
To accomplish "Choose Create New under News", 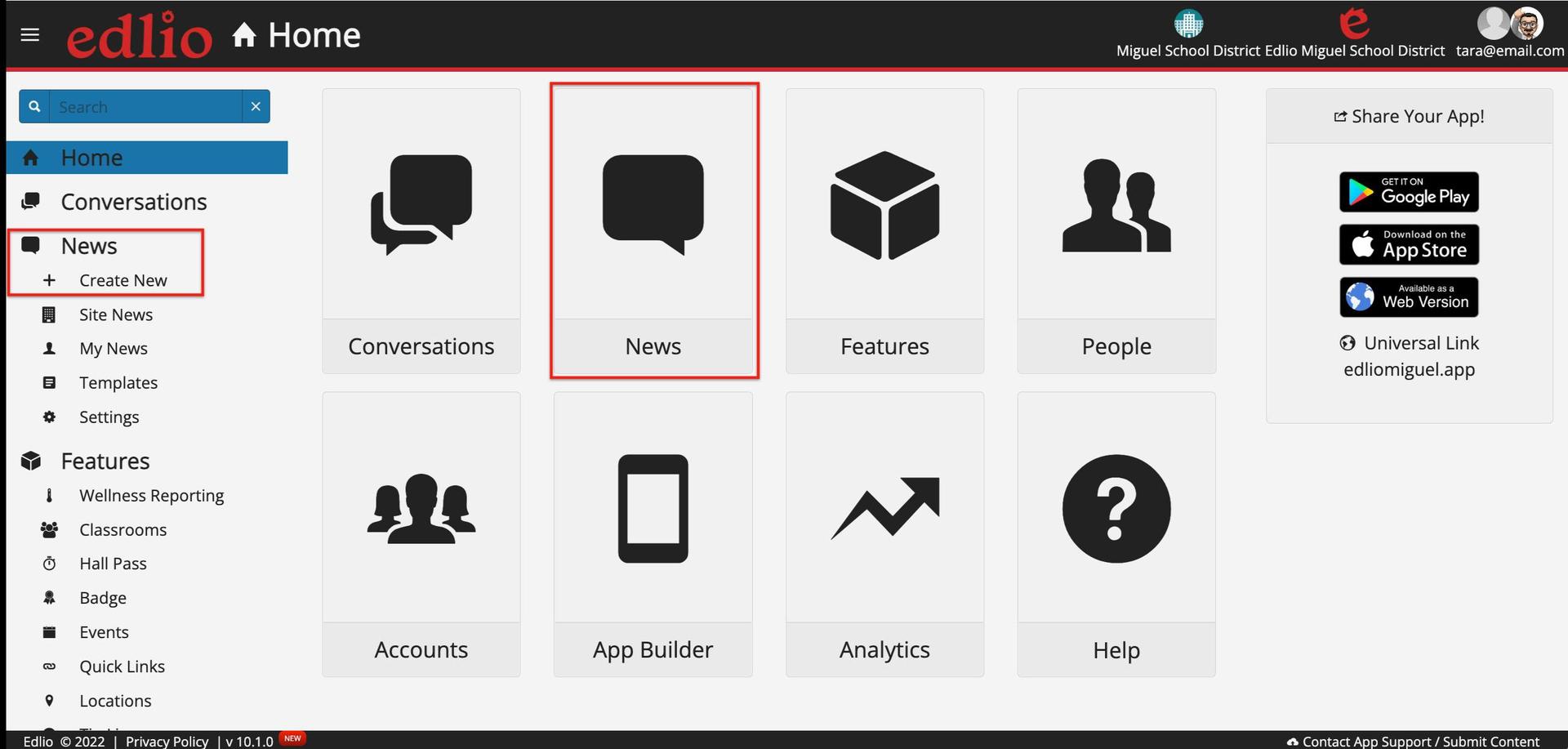I will [122, 280].
